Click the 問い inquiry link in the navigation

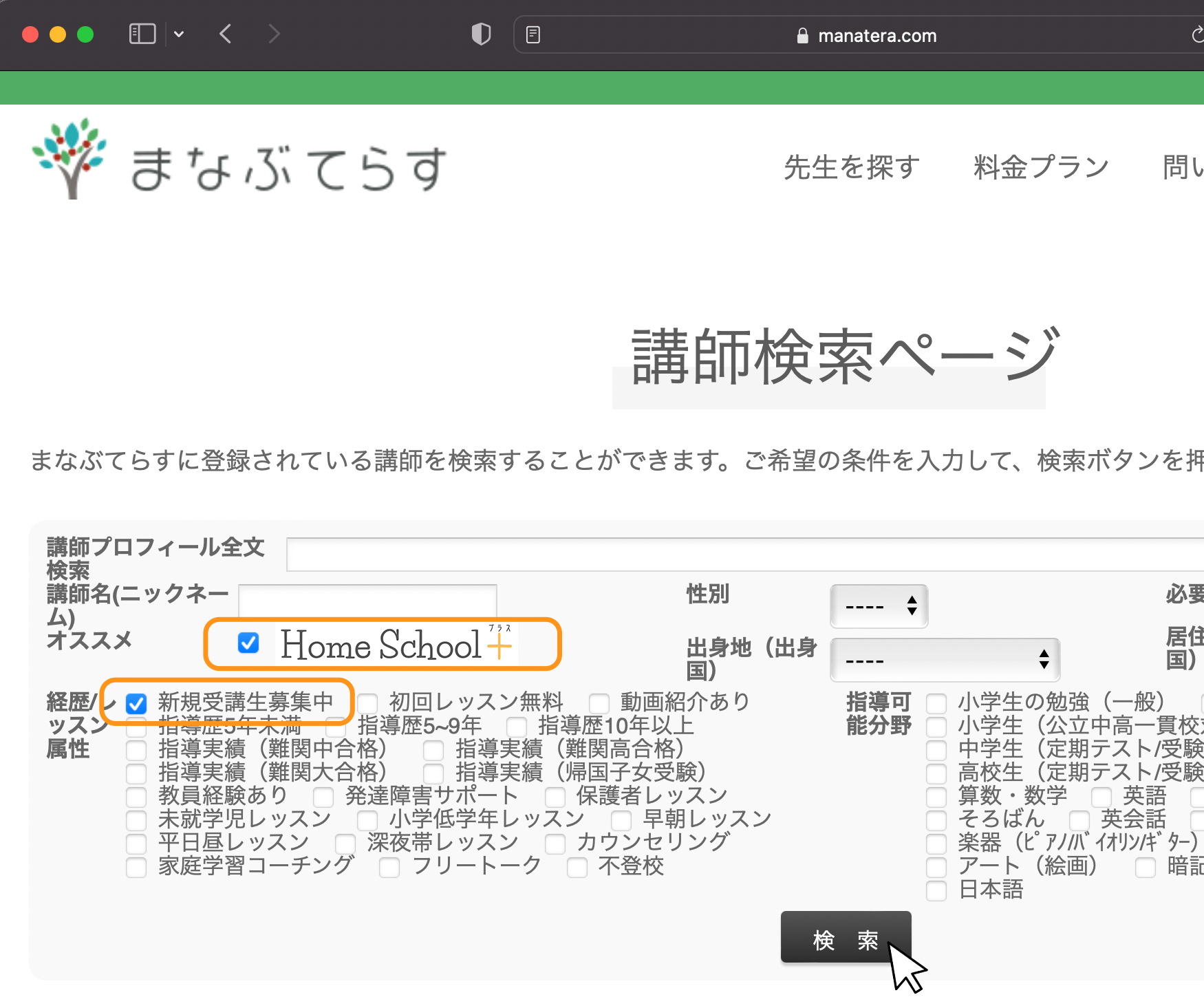coord(1180,167)
